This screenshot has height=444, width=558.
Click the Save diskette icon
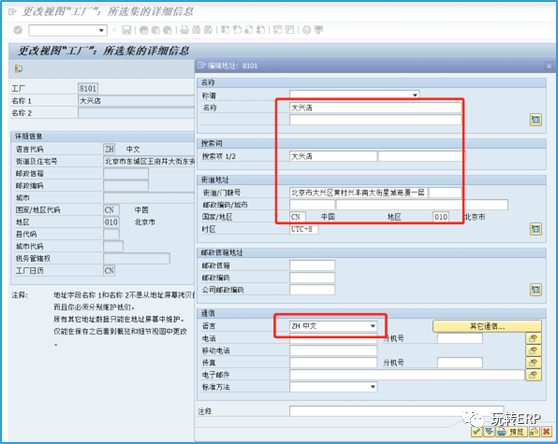point(126,30)
